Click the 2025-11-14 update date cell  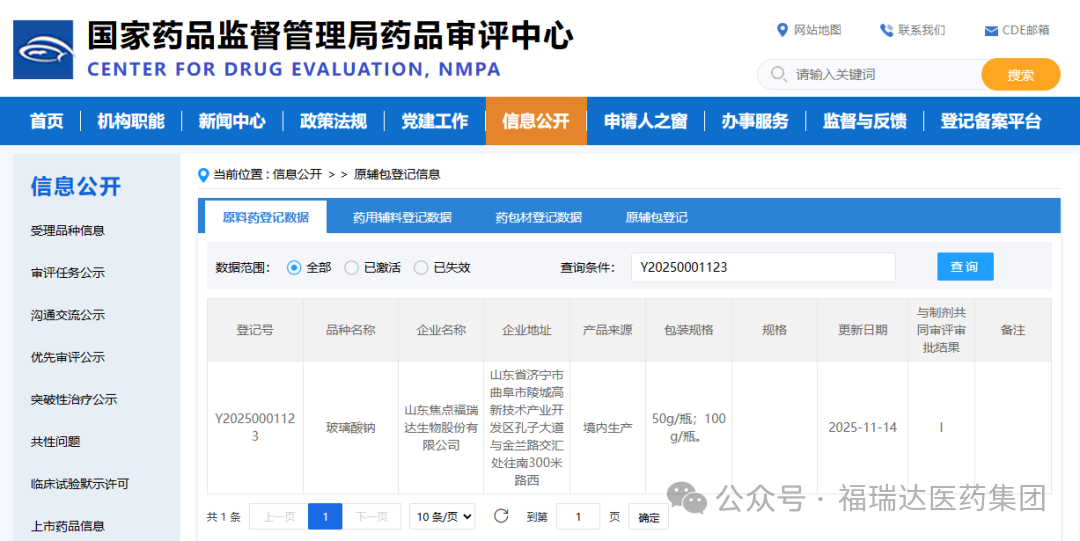pos(862,428)
